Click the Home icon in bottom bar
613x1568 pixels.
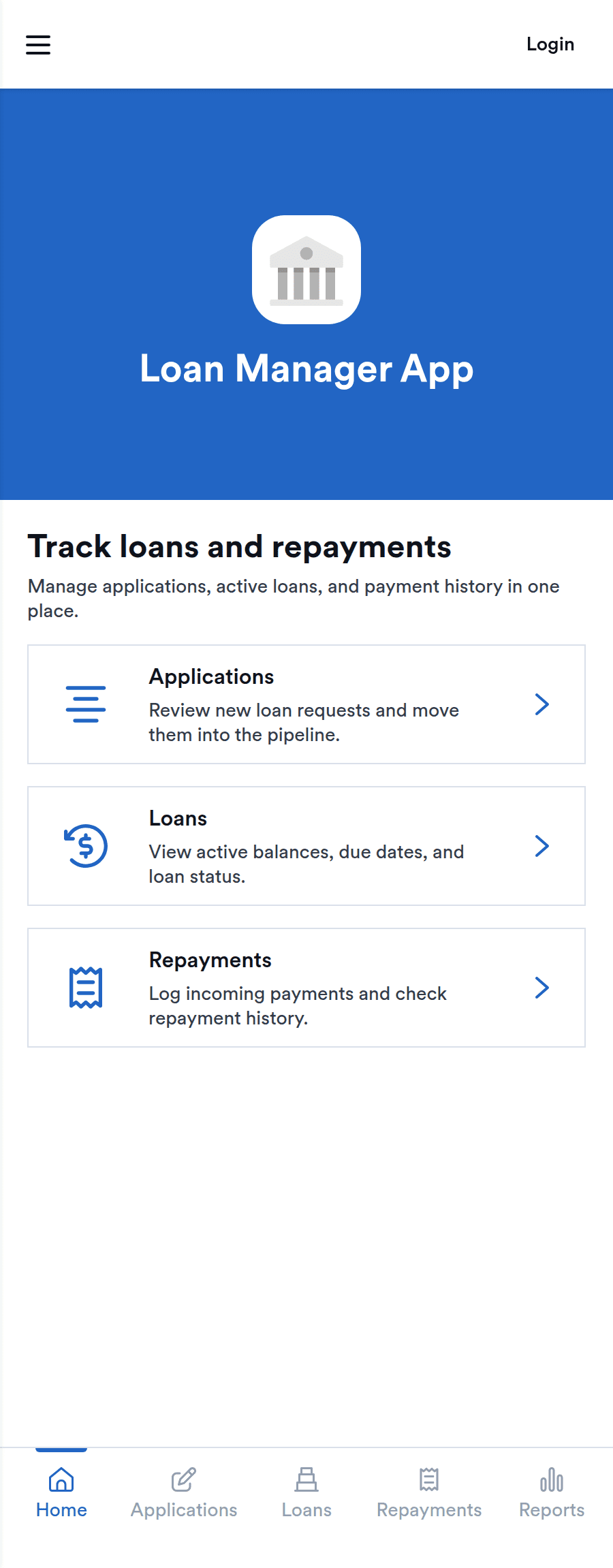pyautogui.click(x=61, y=1479)
